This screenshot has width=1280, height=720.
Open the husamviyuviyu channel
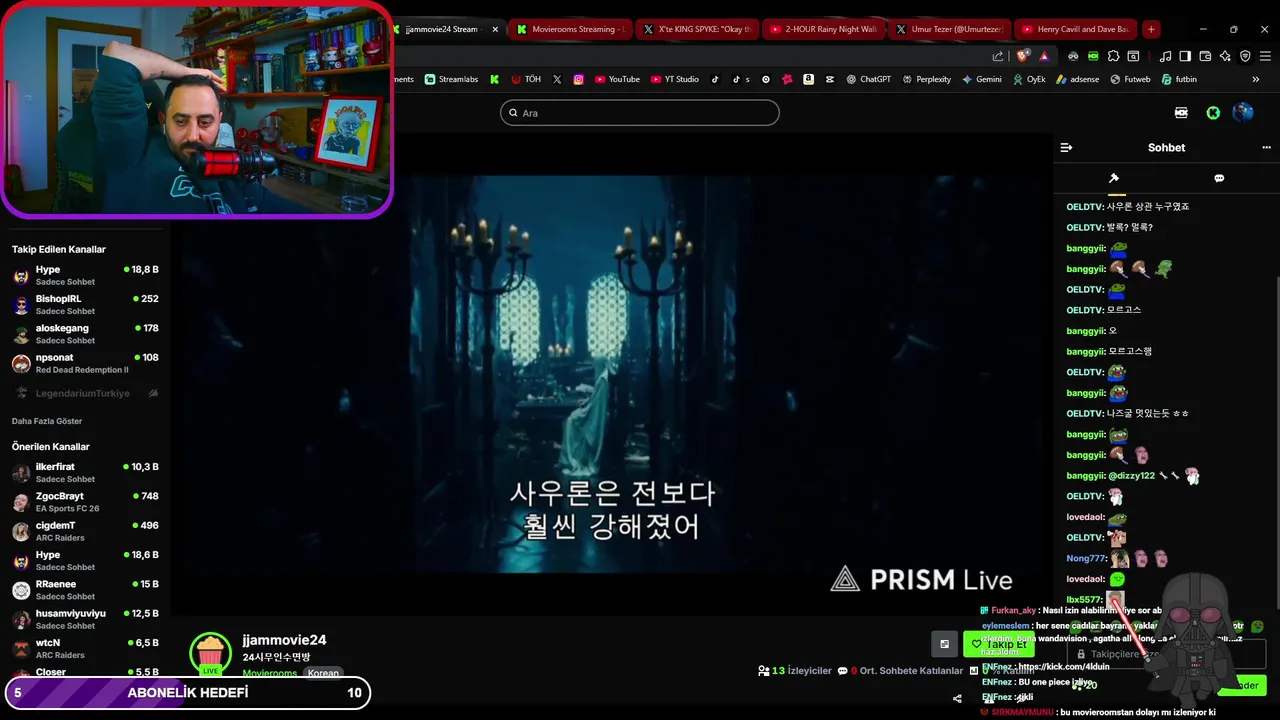[x=85, y=619]
